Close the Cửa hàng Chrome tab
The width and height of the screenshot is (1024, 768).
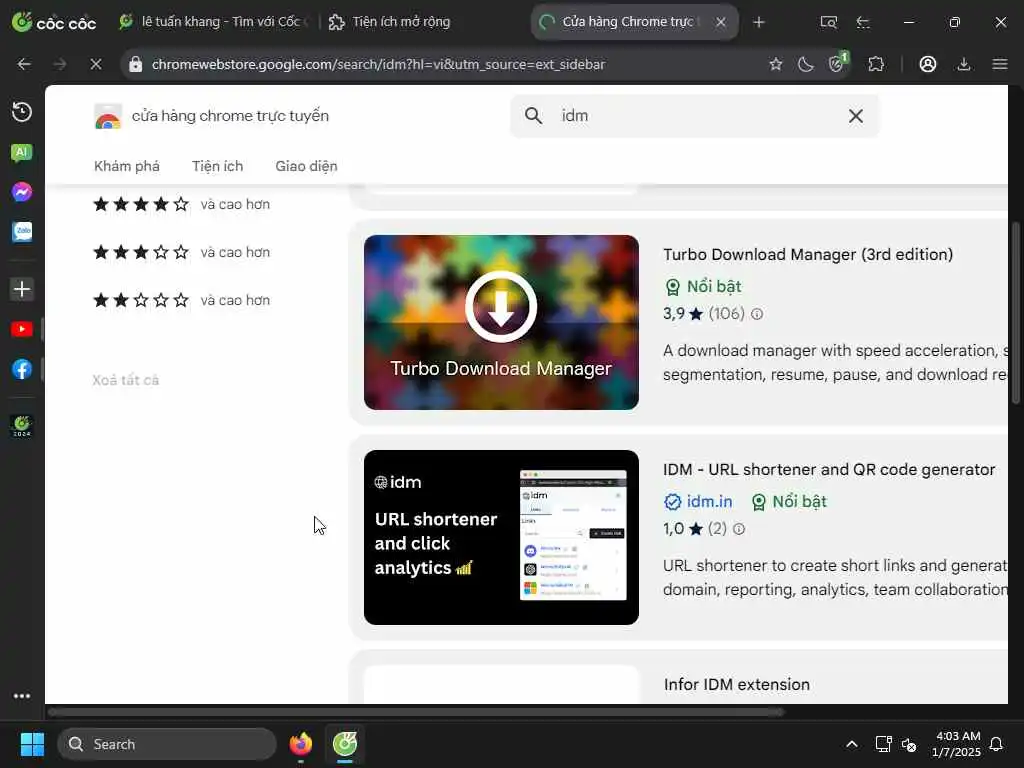coord(721,22)
